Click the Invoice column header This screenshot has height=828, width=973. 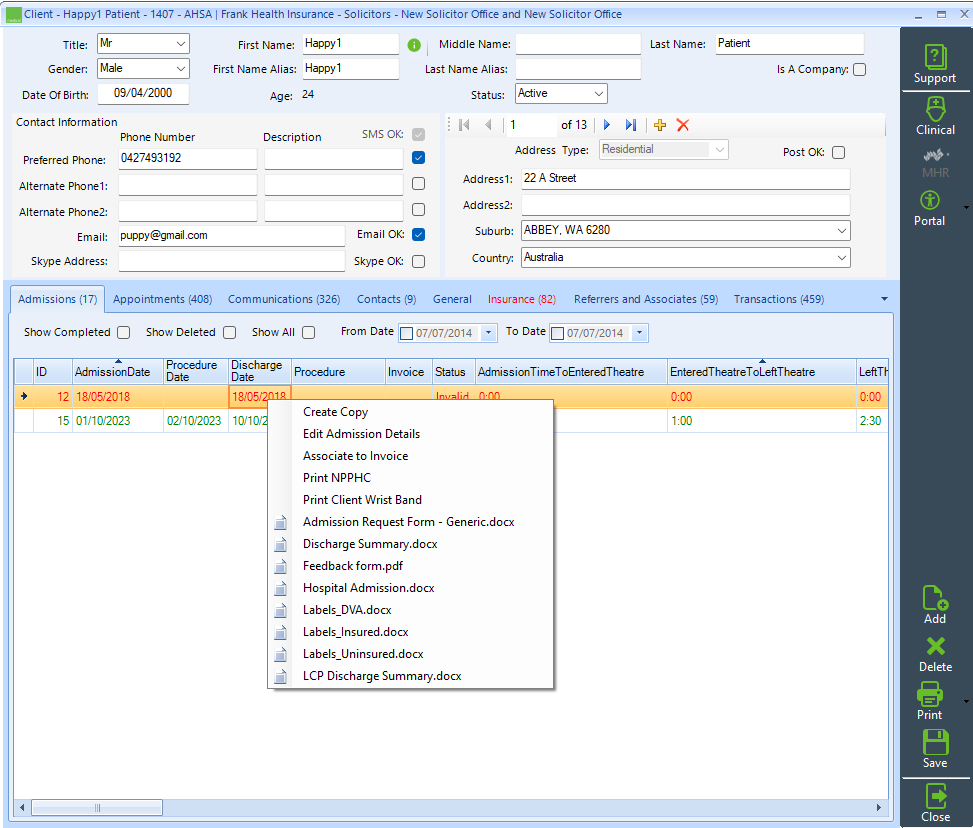click(408, 372)
